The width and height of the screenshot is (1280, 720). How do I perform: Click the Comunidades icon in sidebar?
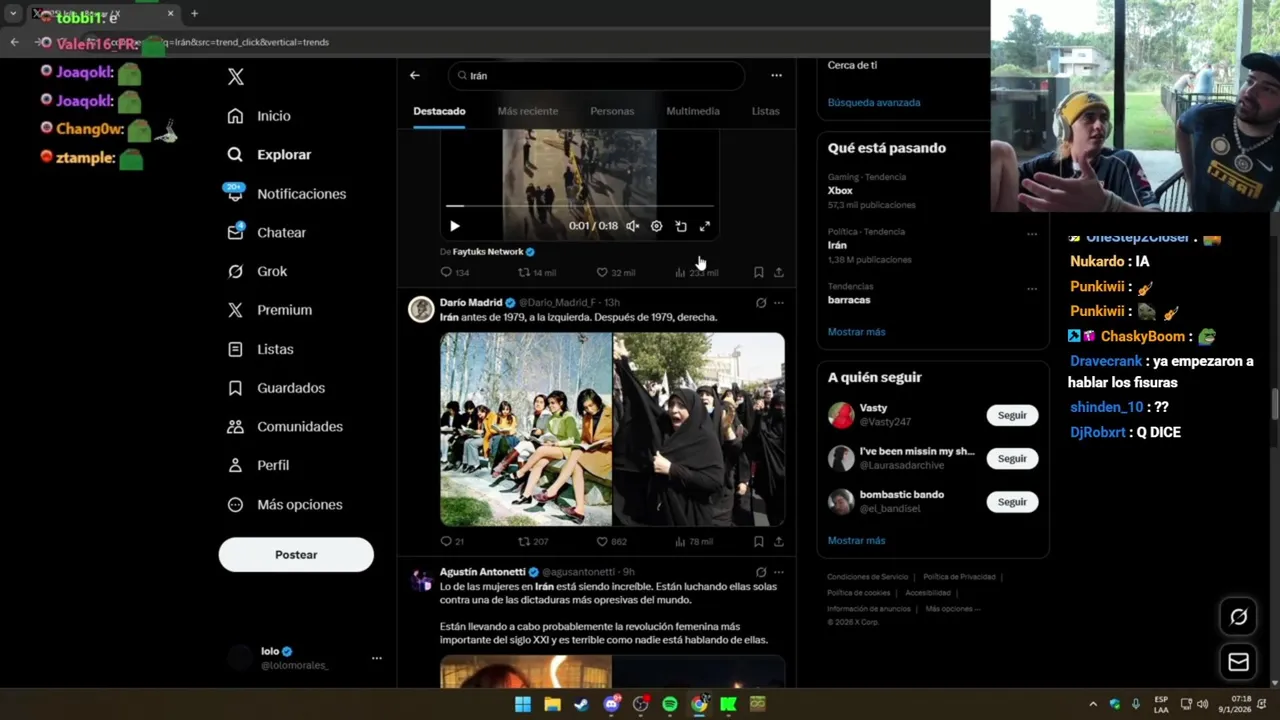coord(235,426)
